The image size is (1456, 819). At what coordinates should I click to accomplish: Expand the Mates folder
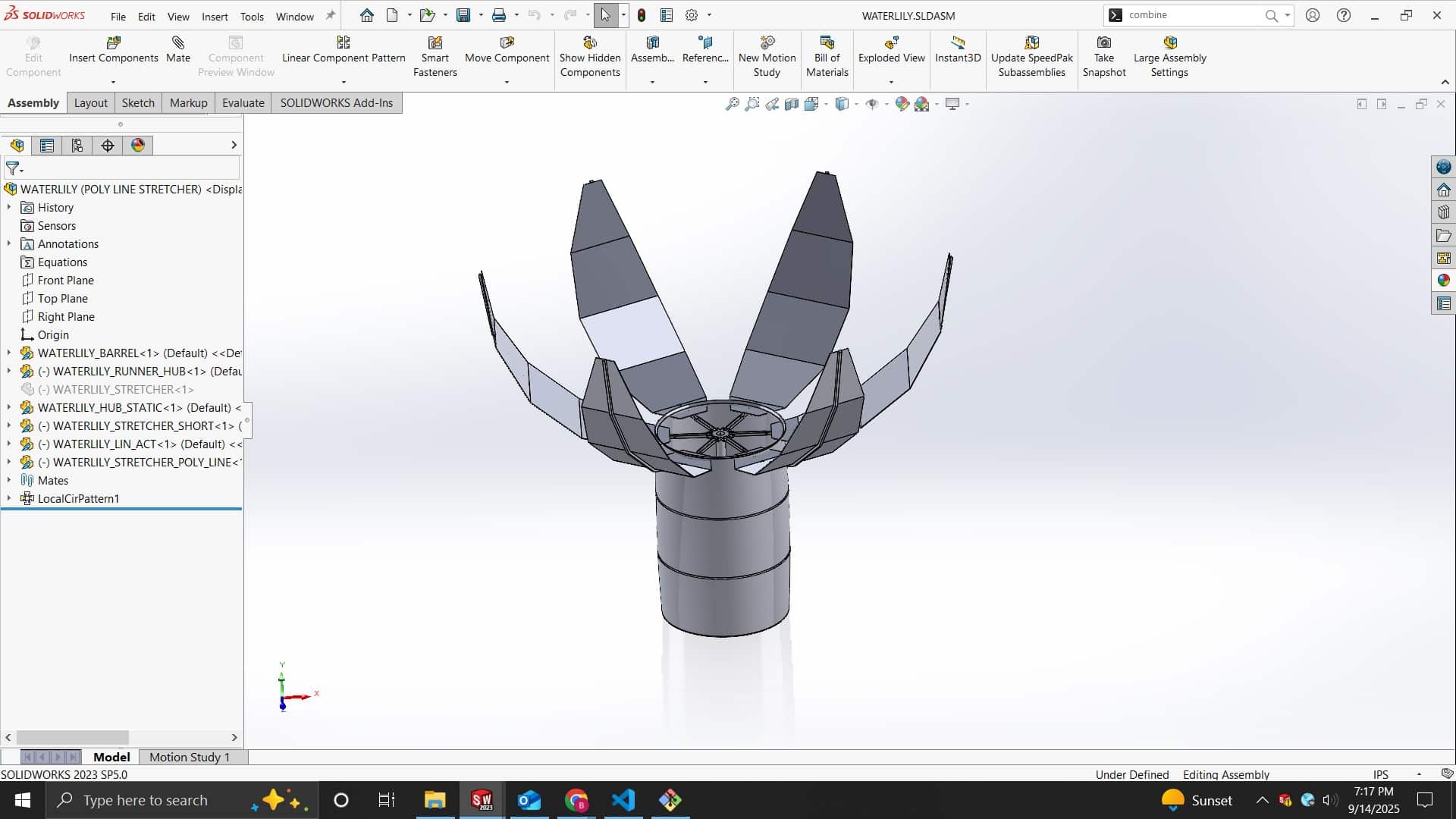click(x=8, y=480)
